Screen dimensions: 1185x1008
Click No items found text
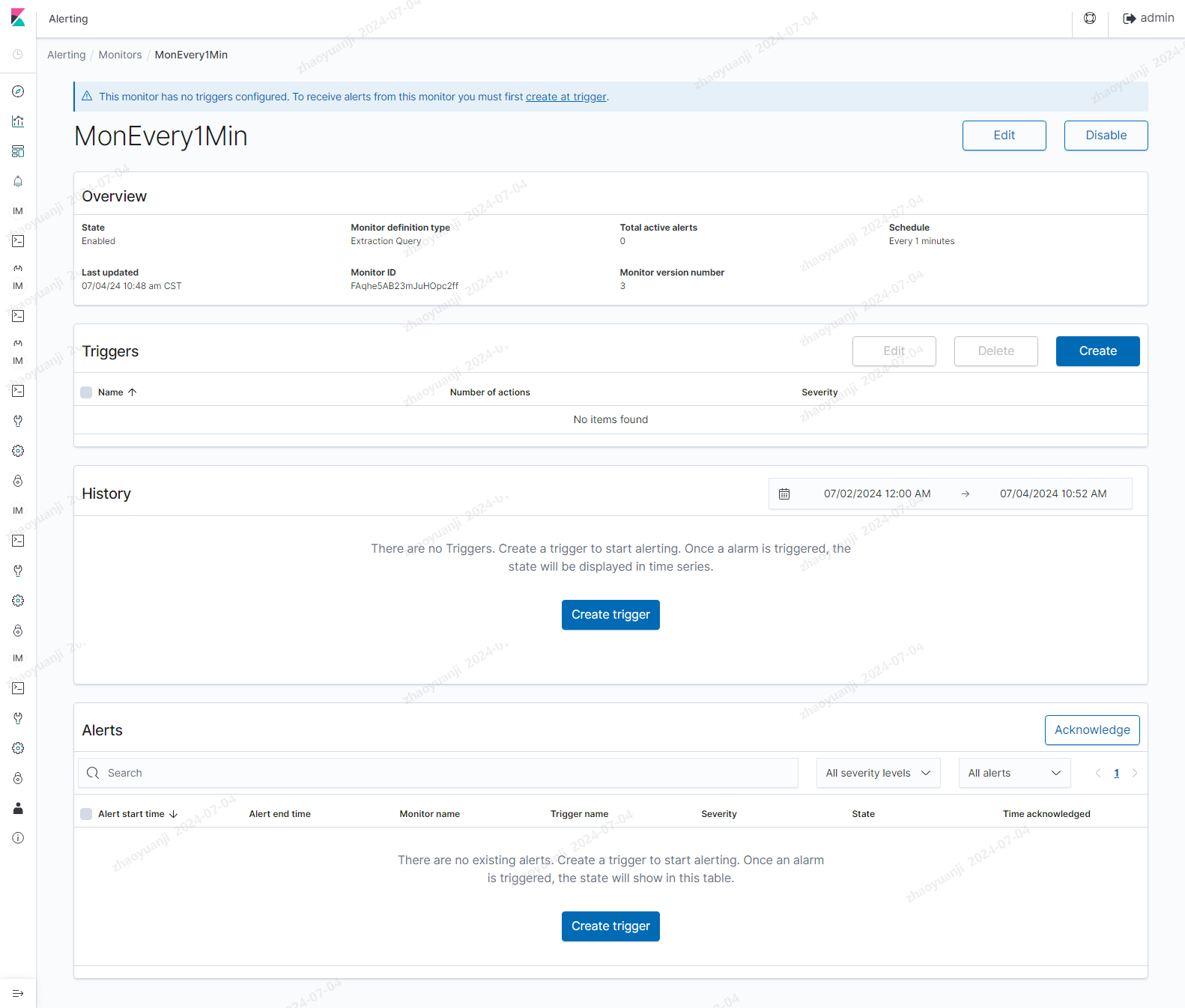click(x=610, y=419)
